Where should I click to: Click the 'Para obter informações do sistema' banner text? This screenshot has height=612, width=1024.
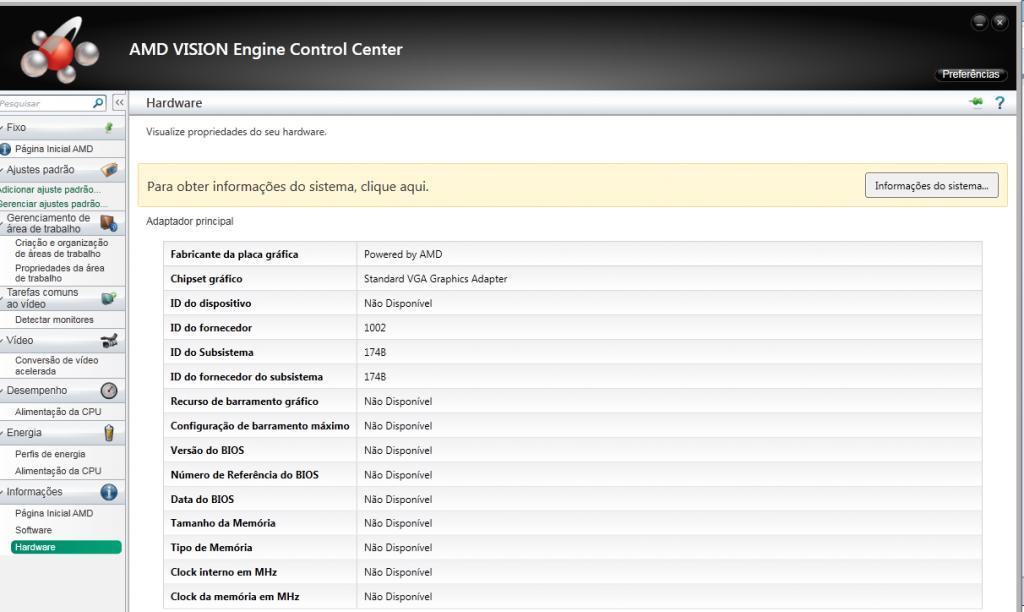(x=288, y=187)
